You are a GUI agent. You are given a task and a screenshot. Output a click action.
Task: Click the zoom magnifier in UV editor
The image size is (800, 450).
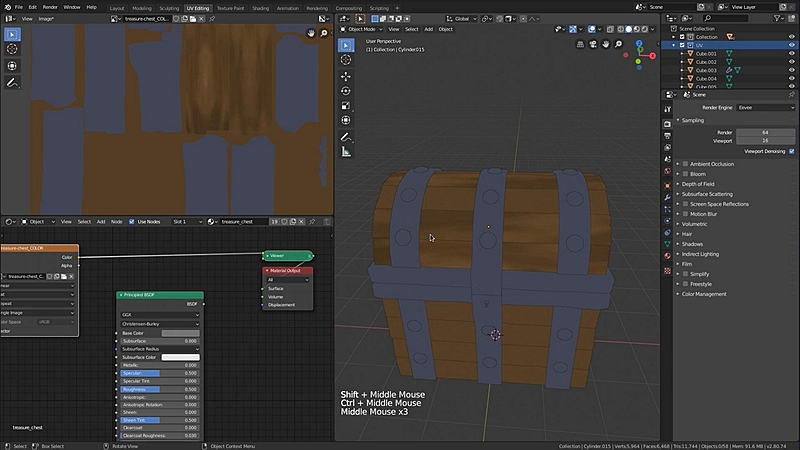[323, 33]
